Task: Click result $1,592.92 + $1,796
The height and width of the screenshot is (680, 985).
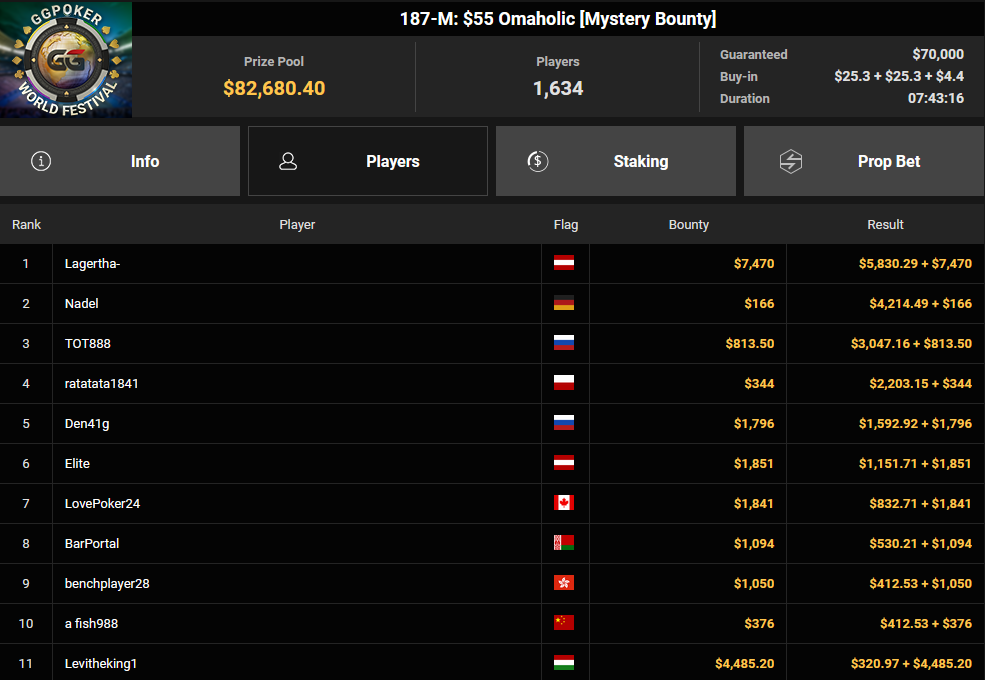Action: click(x=915, y=424)
